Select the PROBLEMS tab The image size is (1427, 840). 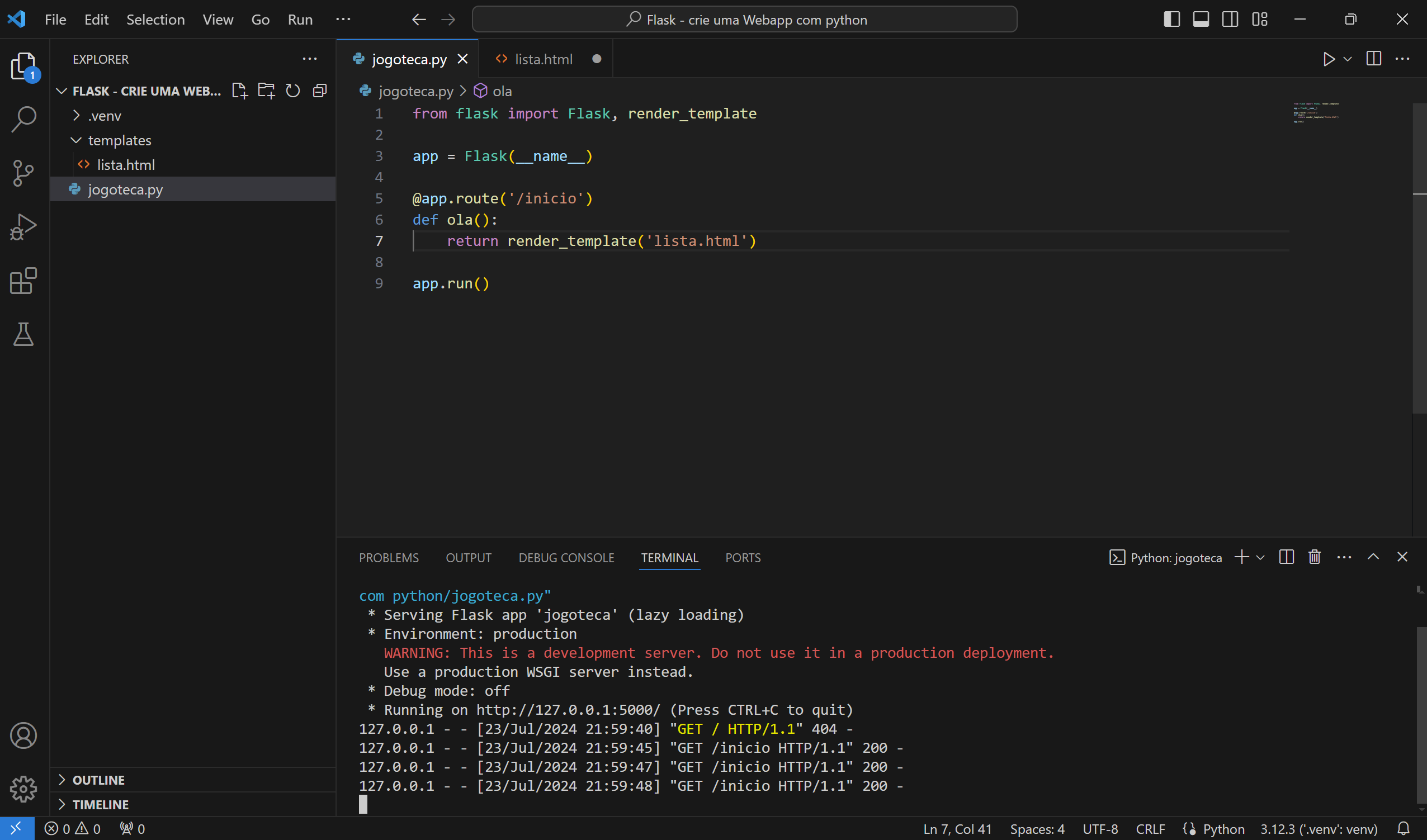pyautogui.click(x=389, y=557)
